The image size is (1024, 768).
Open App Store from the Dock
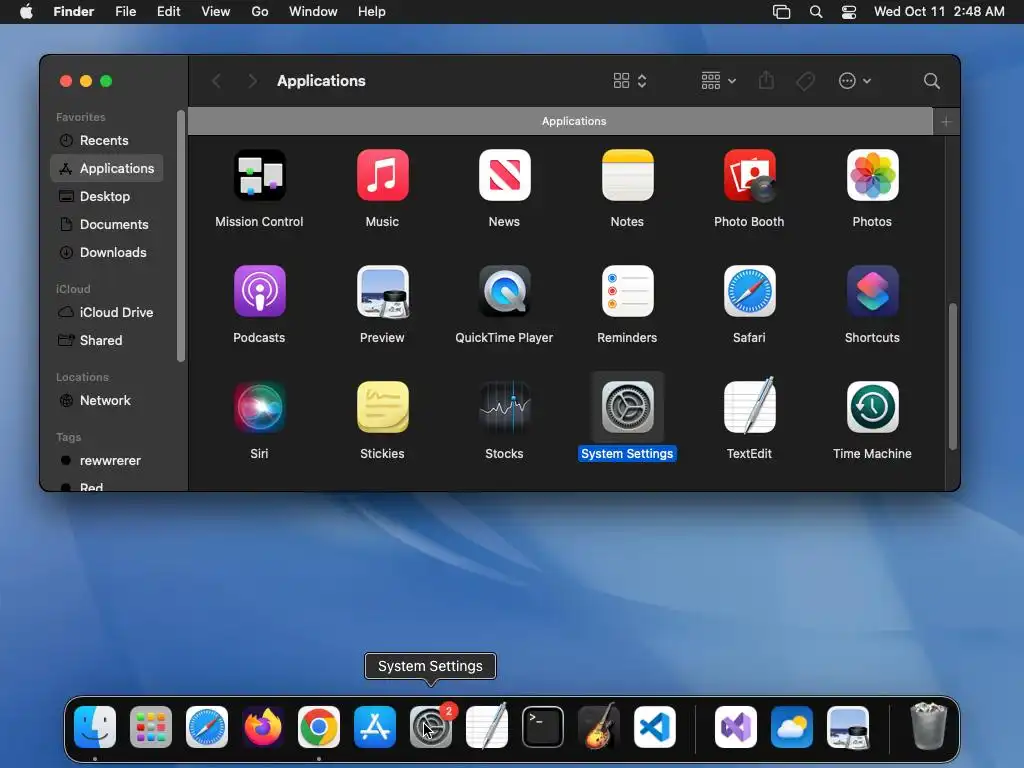tap(375, 727)
